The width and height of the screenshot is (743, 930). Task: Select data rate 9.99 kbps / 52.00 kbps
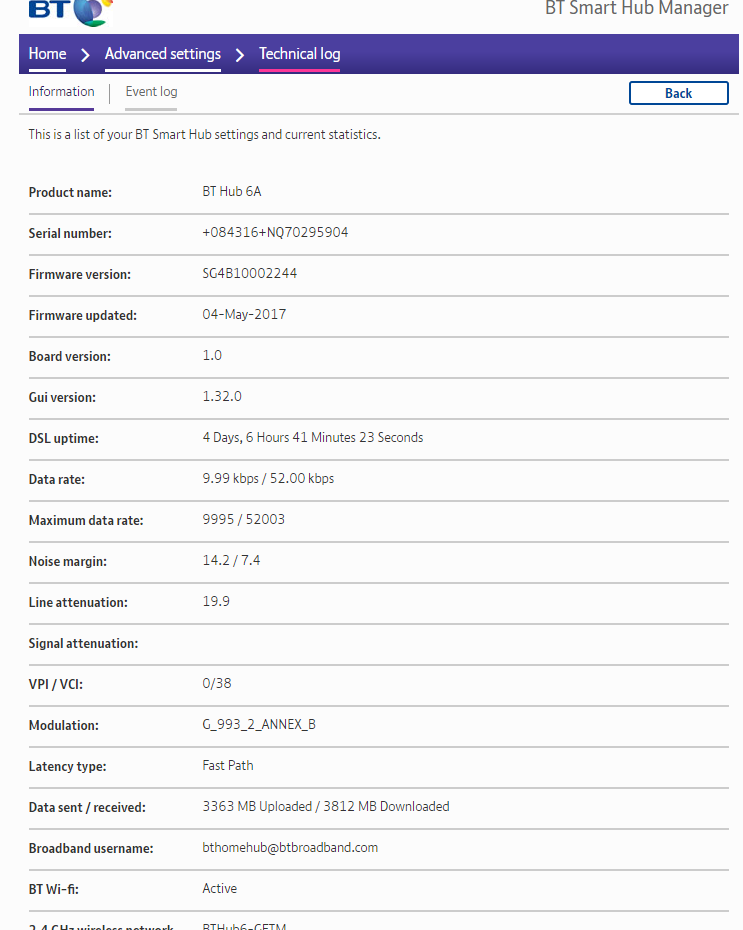click(x=268, y=479)
